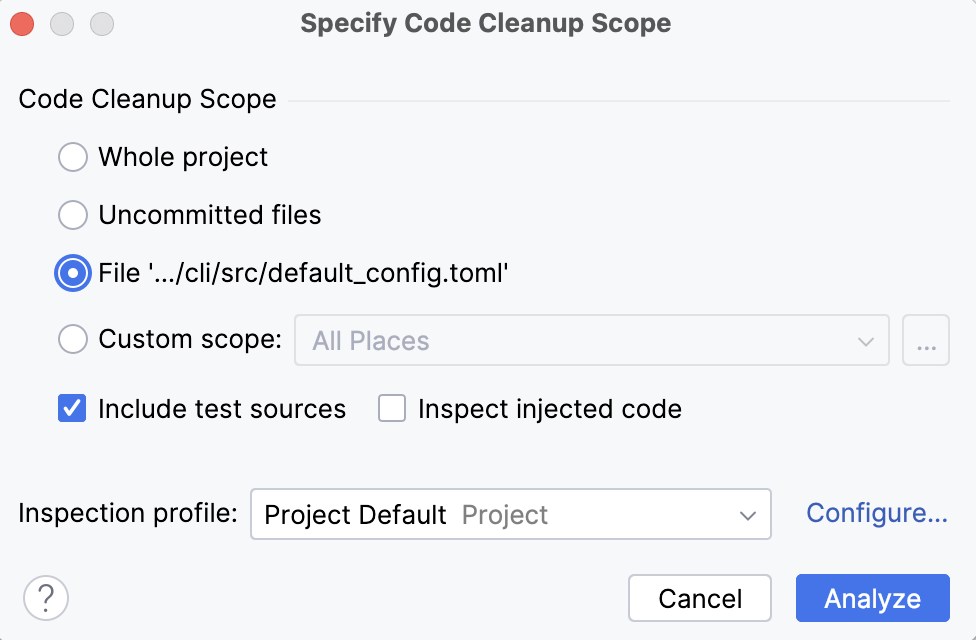The image size is (976, 640).
Task: Click the help question mark icon
Action: tap(45, 597)
